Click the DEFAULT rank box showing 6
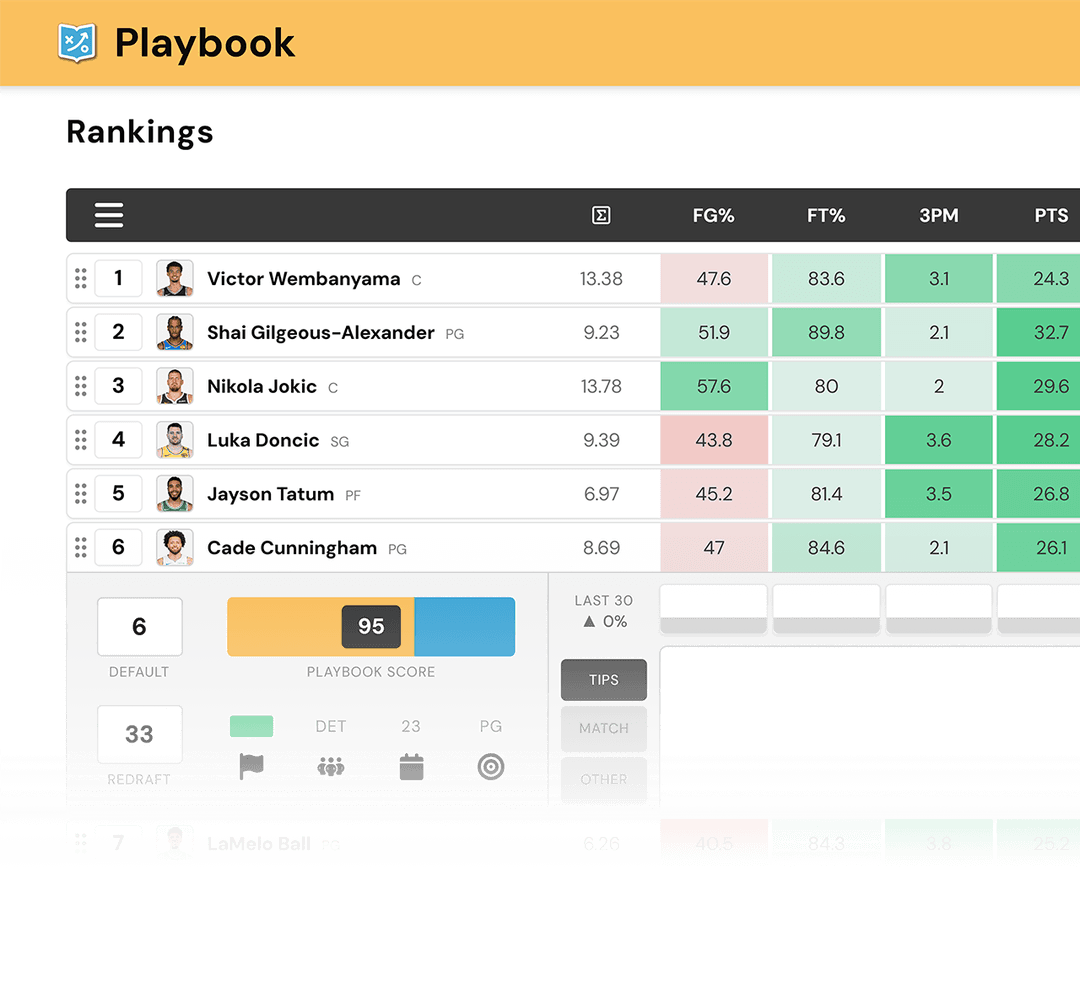The width and height of the screenshot is (1080, 997). tap(140, 626)
